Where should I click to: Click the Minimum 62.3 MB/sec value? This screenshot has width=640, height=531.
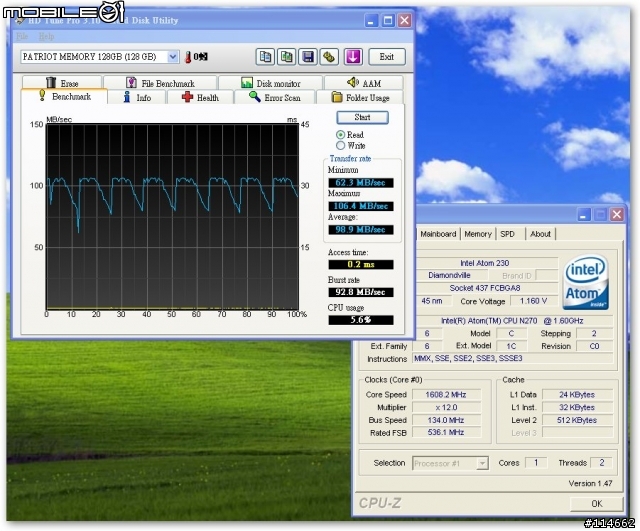coord(361,183)
